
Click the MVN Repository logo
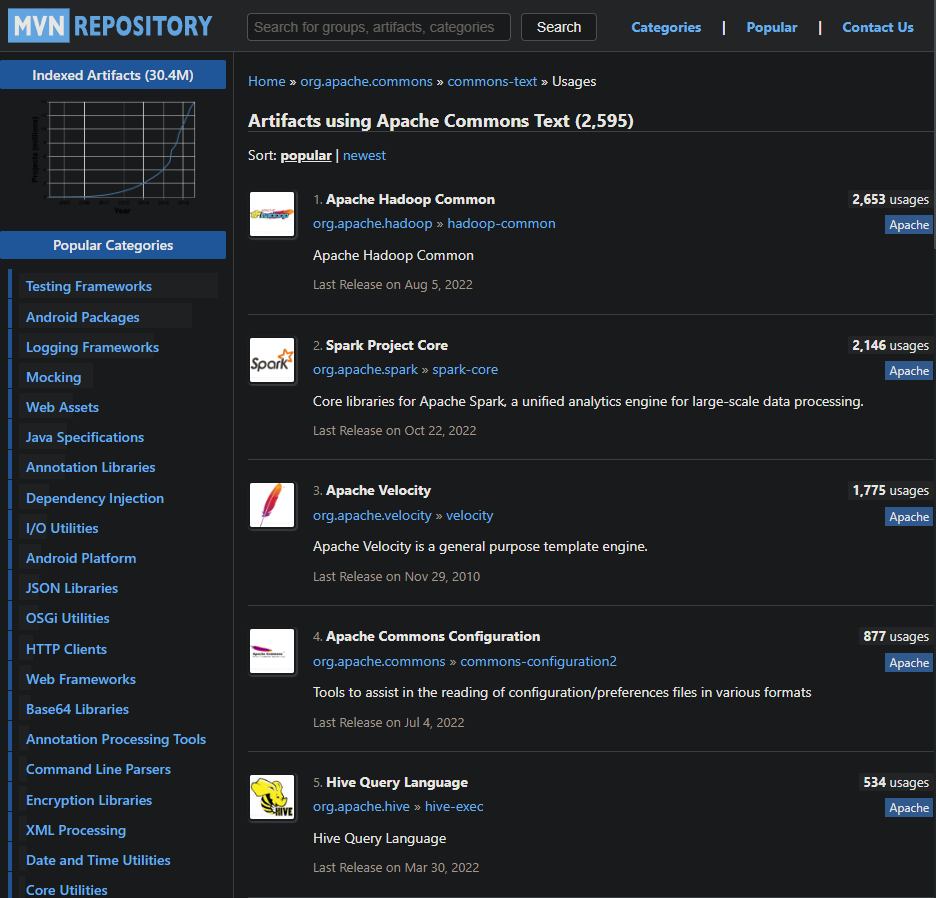click(x=110, y=26)
